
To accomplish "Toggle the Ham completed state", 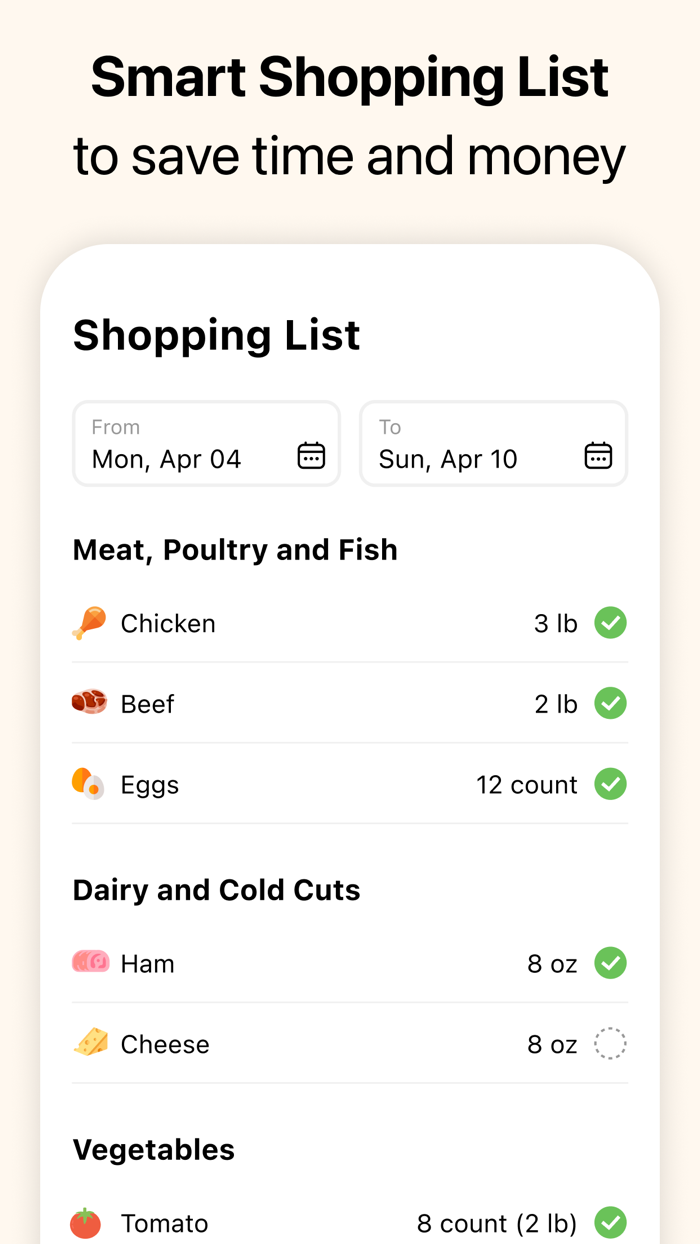I will tap(611, 963).
